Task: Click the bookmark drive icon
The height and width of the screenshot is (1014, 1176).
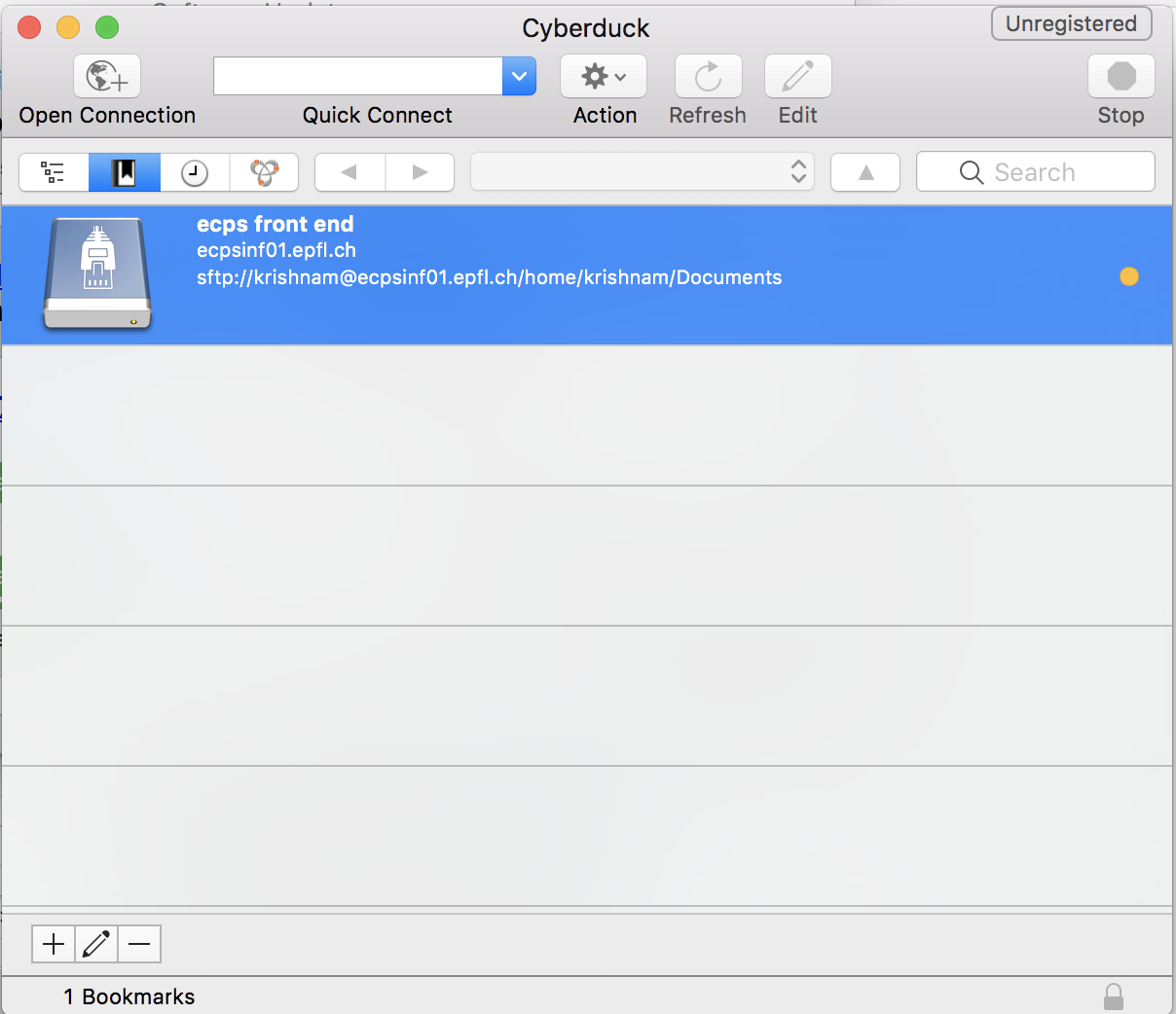Action: coord(97,274)
